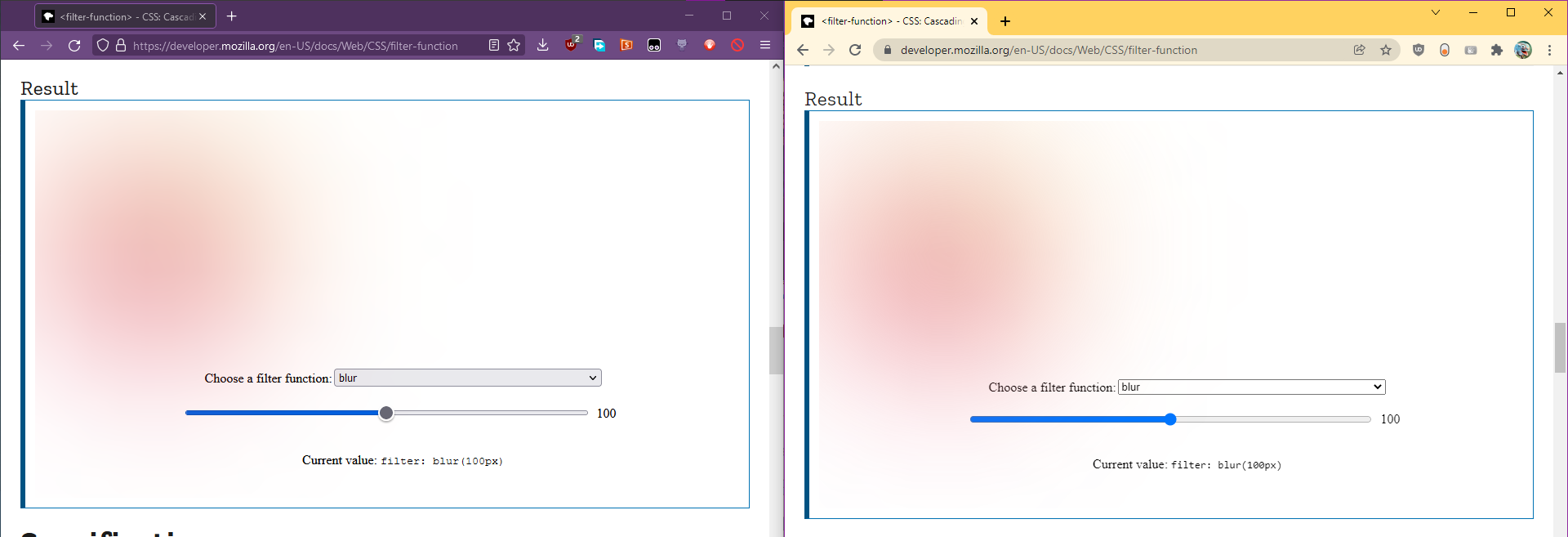Open uBlock Origin extension in Firefox

click(572, 45)
